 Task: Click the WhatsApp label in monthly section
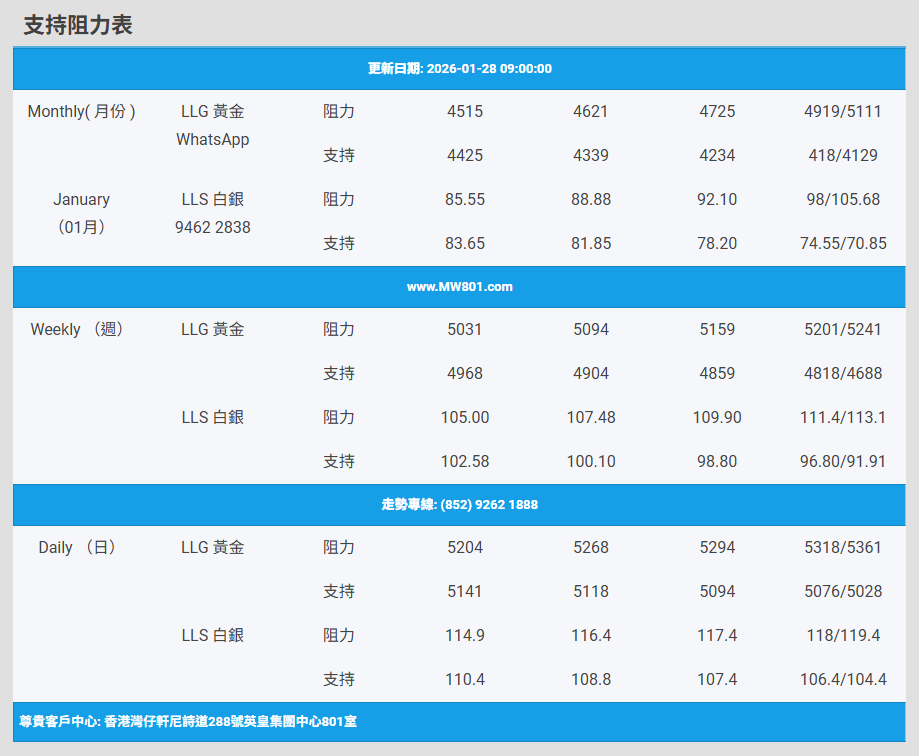tap(212, 140)
